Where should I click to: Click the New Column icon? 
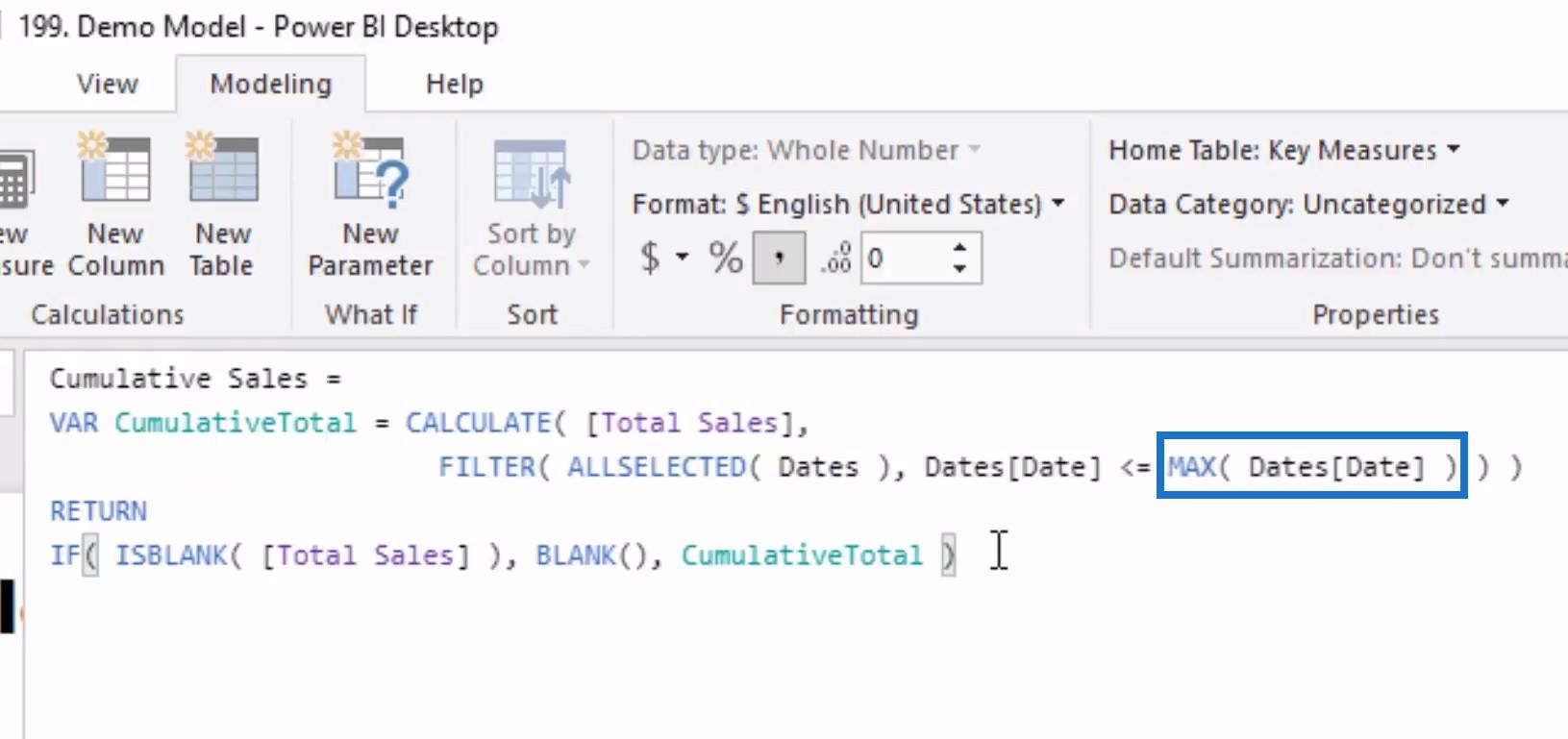click(114, 168)
